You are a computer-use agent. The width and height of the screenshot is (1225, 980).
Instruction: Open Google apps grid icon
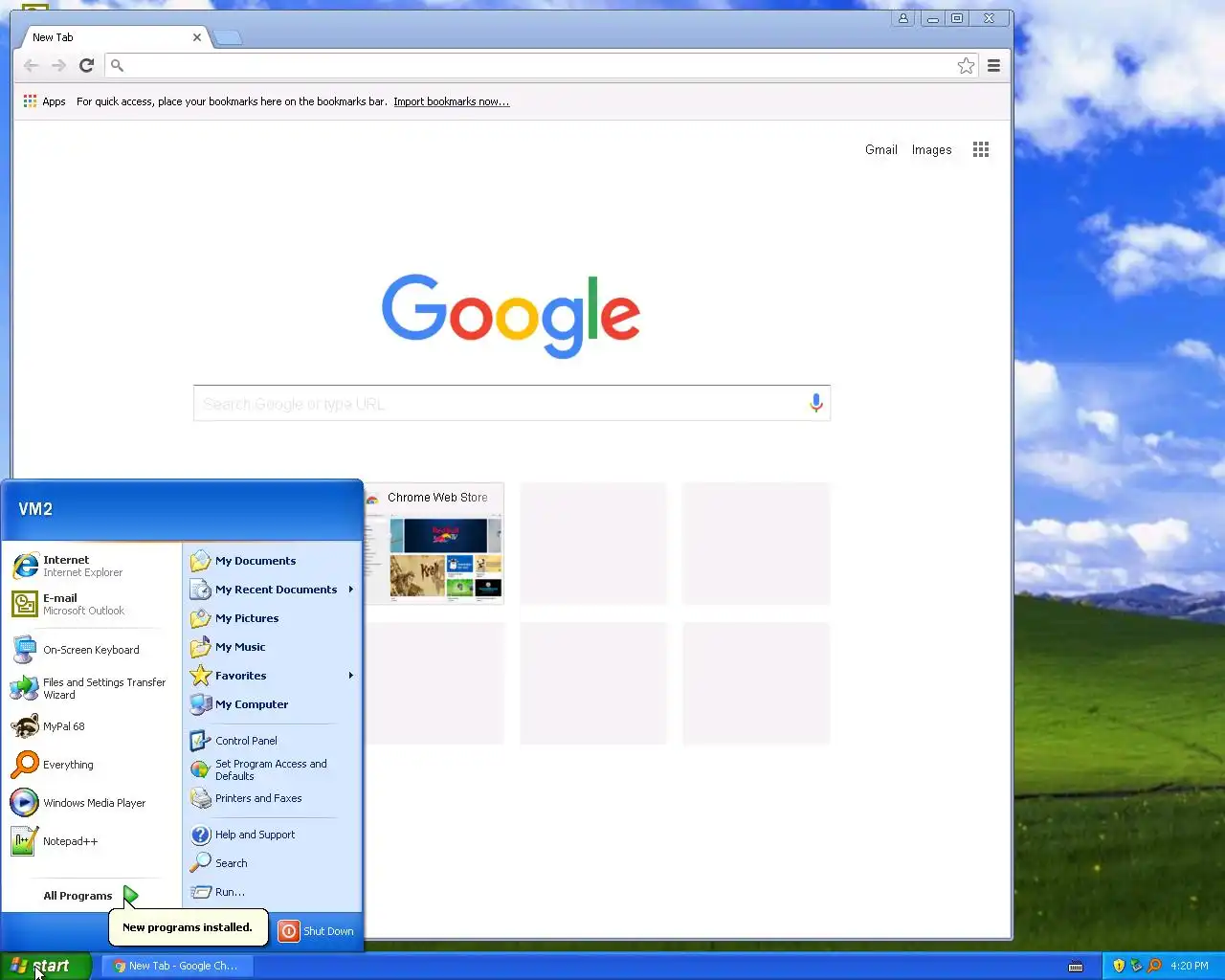pyautogui.click(x=981, y=149)
